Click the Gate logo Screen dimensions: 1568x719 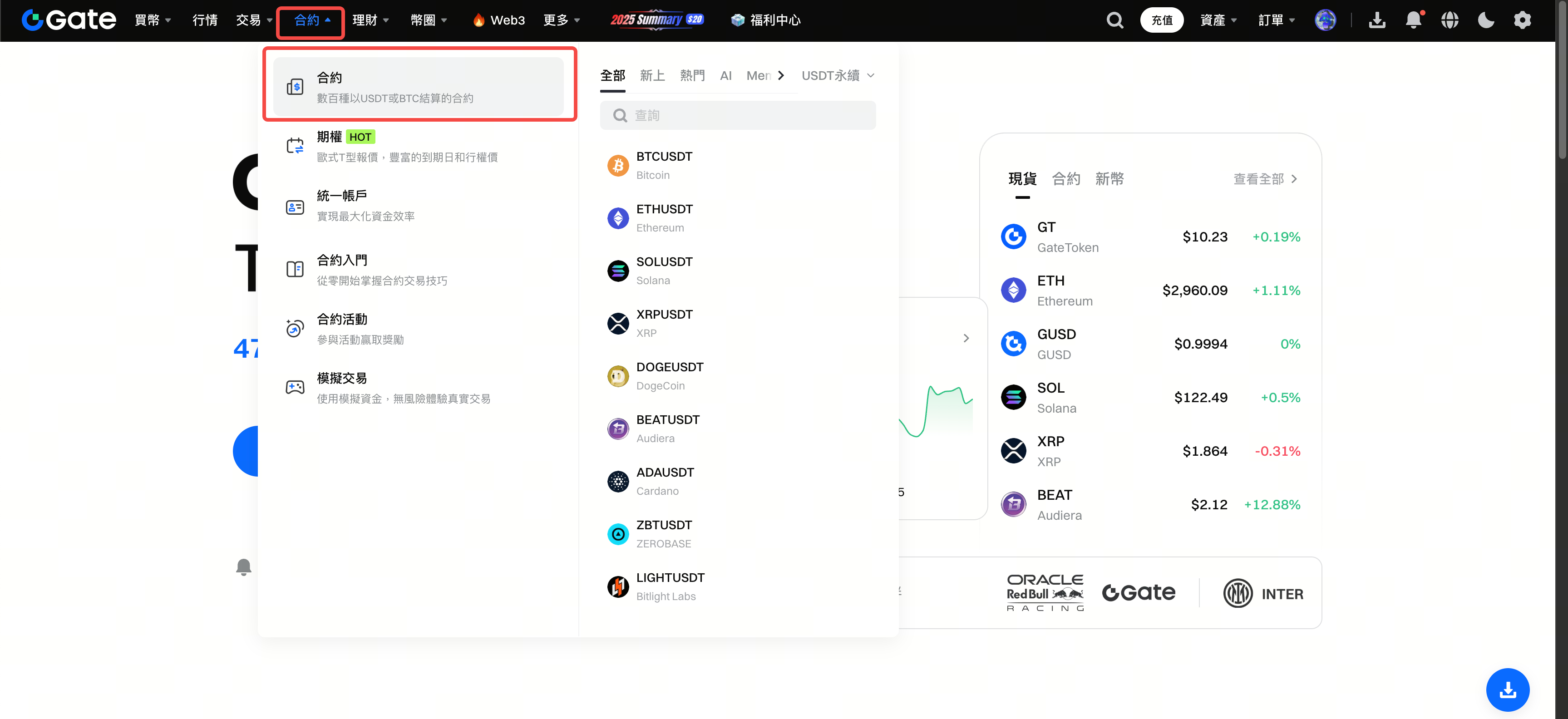[x=69, y=20]
